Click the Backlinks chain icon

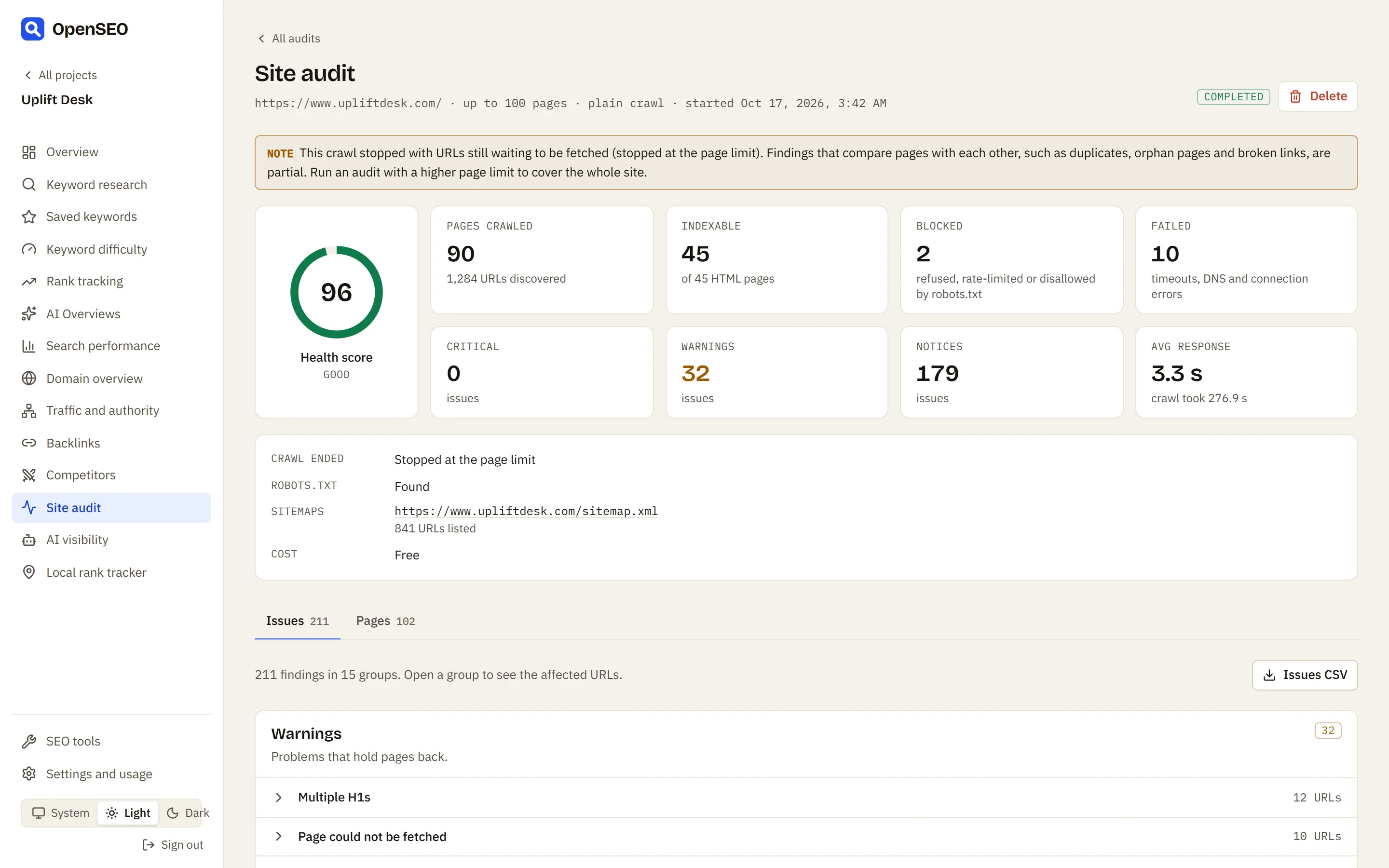[x=29, y=443]
